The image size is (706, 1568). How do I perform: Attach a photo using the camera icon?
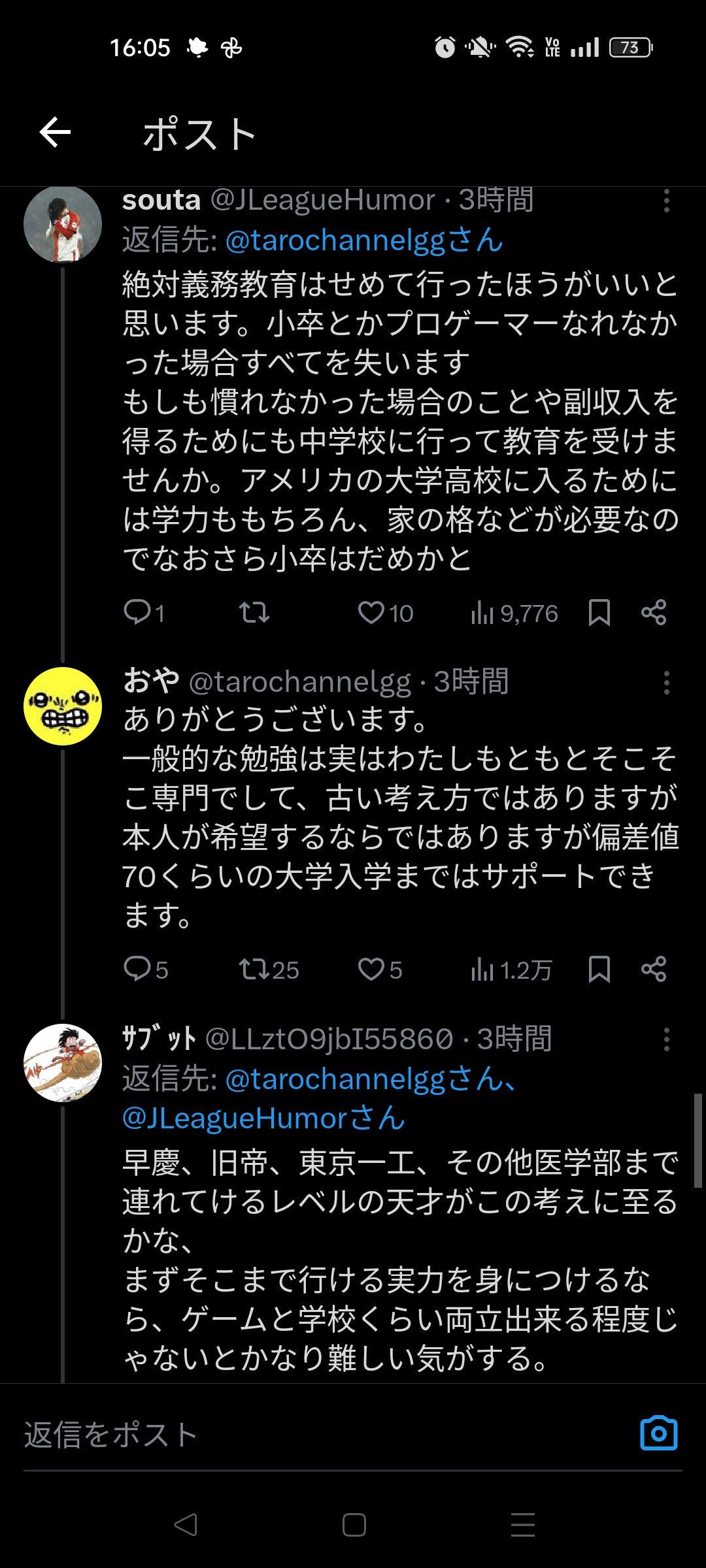[x=658, y=1433]
